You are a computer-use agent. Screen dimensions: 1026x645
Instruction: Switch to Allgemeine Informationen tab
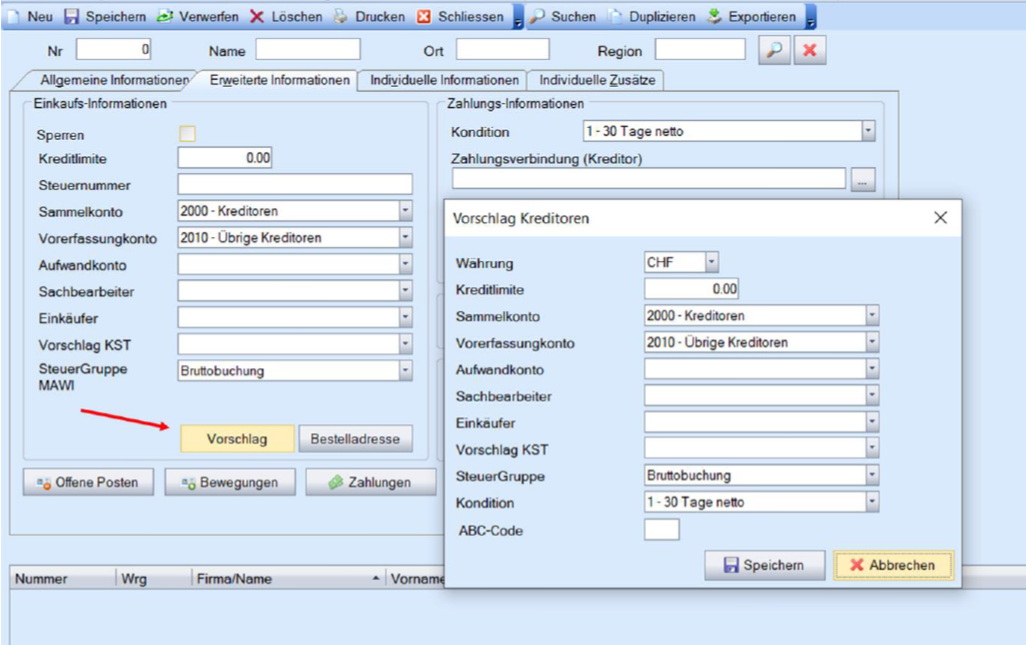[113, 80]
